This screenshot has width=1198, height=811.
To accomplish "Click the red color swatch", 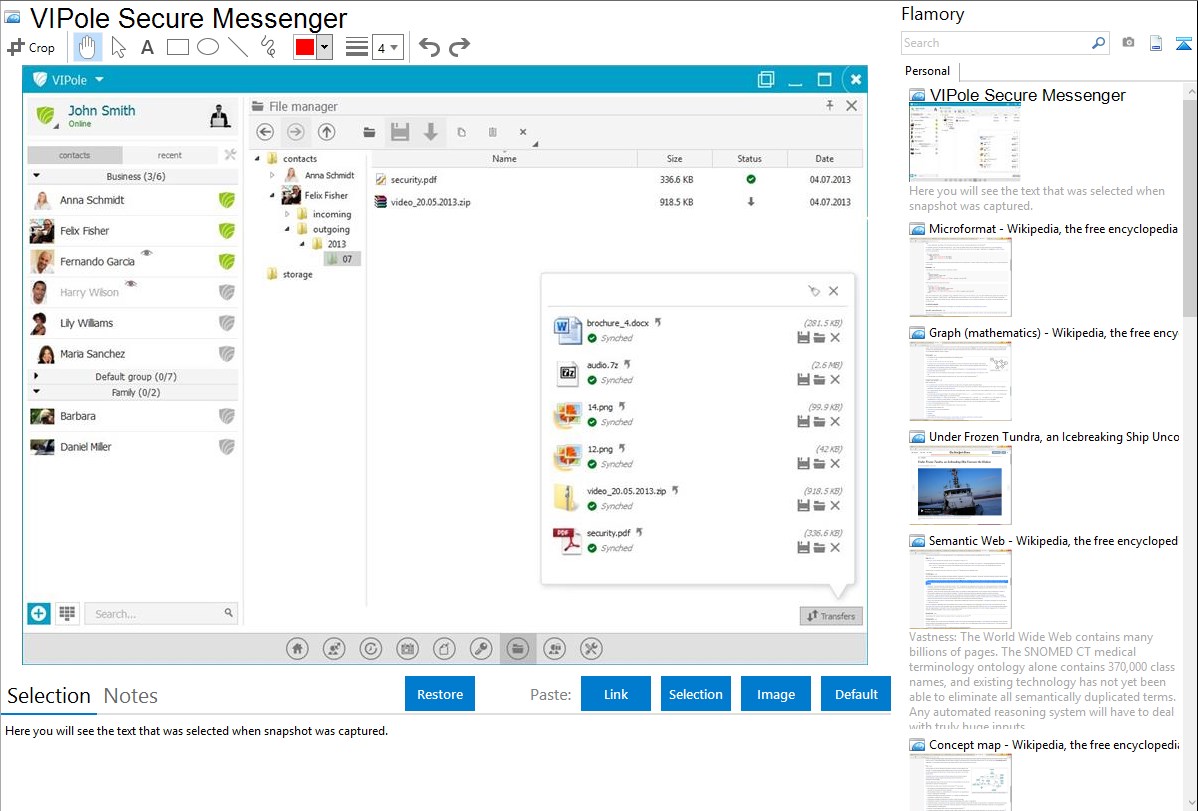I will point(305,47).
